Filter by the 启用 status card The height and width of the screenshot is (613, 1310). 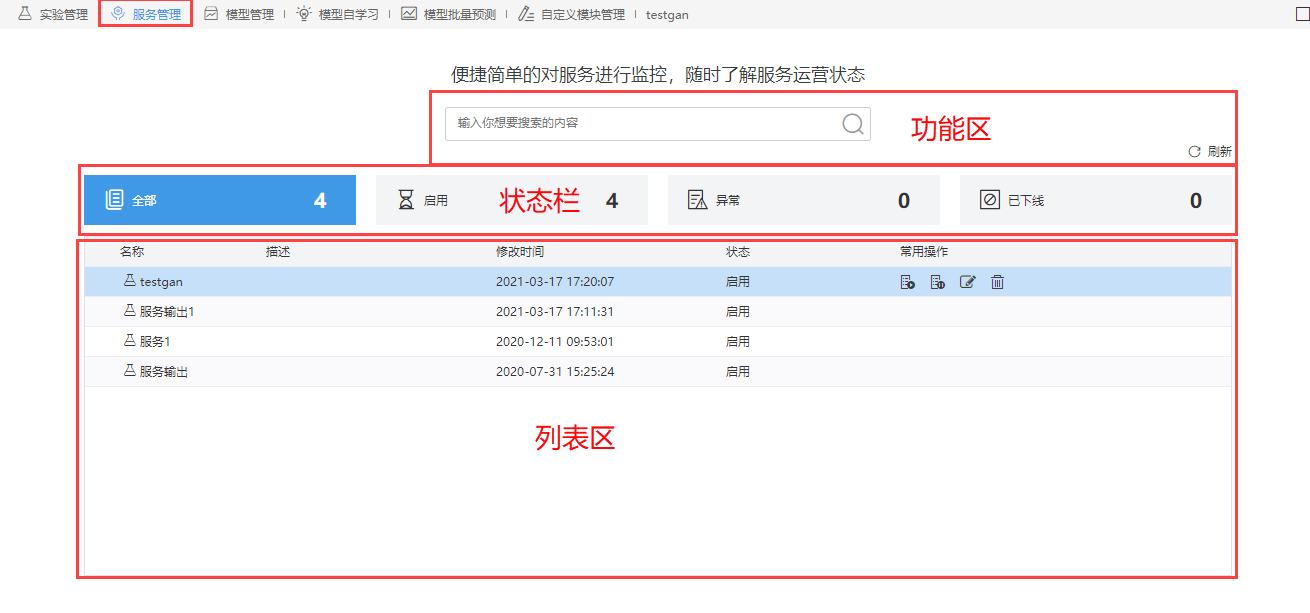[512, 200]
